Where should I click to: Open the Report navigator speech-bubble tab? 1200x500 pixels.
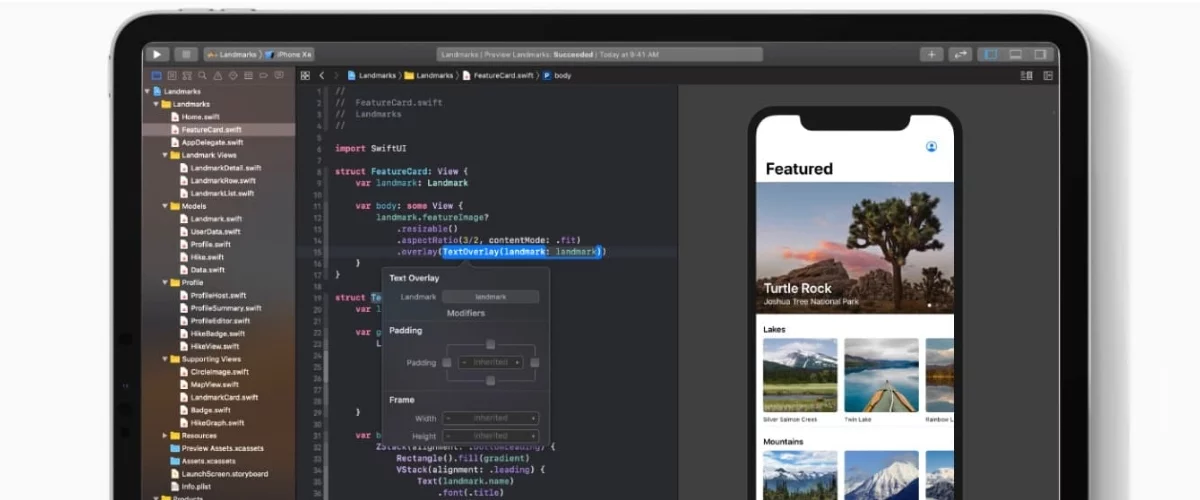[x=277, y=75]
